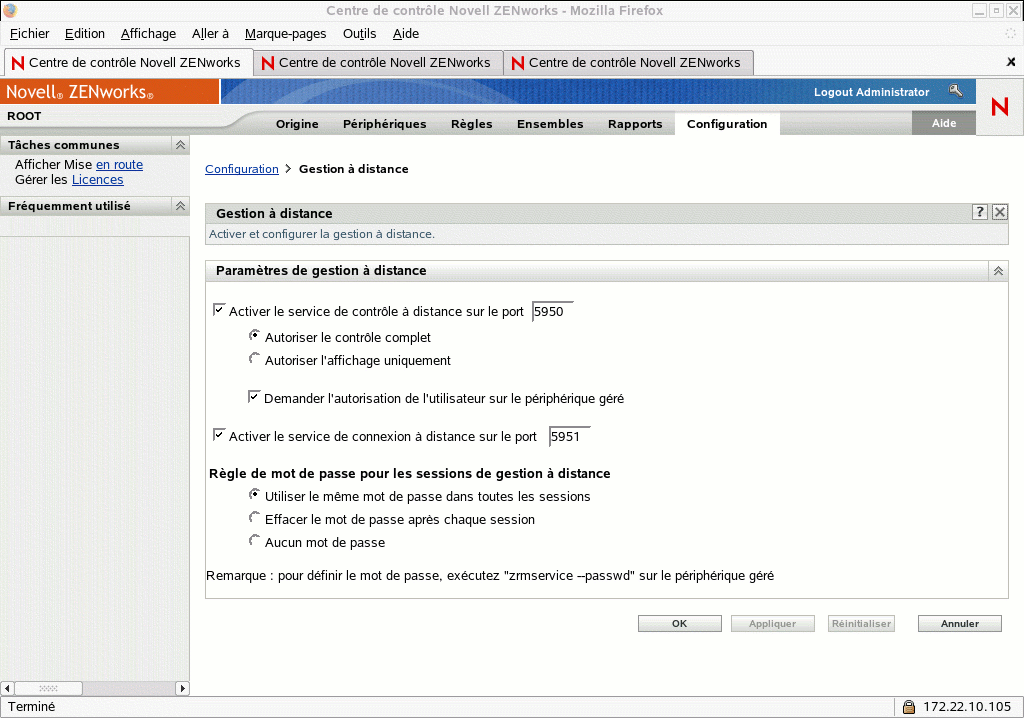Open the Licences link
The width and height of the screenshot is (1024, 718).
pyautogui.click(x=97, y=180)
